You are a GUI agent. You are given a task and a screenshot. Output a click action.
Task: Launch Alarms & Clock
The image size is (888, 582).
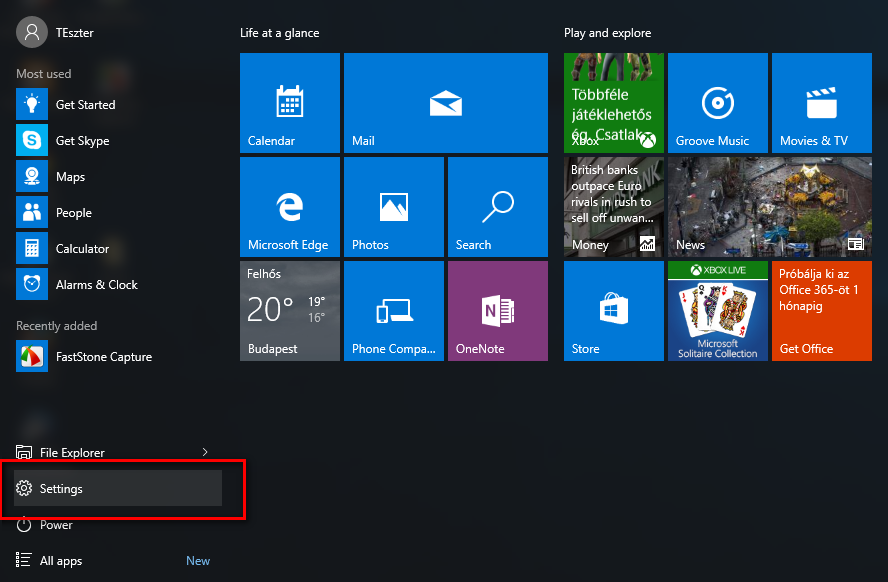click(95, 284)
